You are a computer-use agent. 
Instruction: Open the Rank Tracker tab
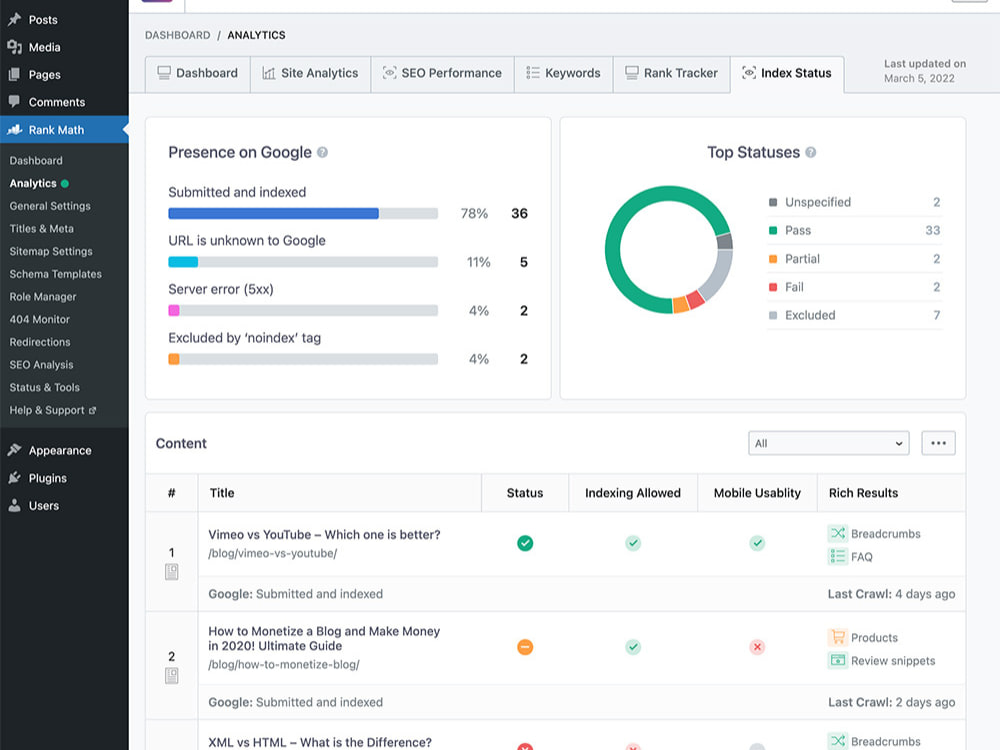(672, 73)
